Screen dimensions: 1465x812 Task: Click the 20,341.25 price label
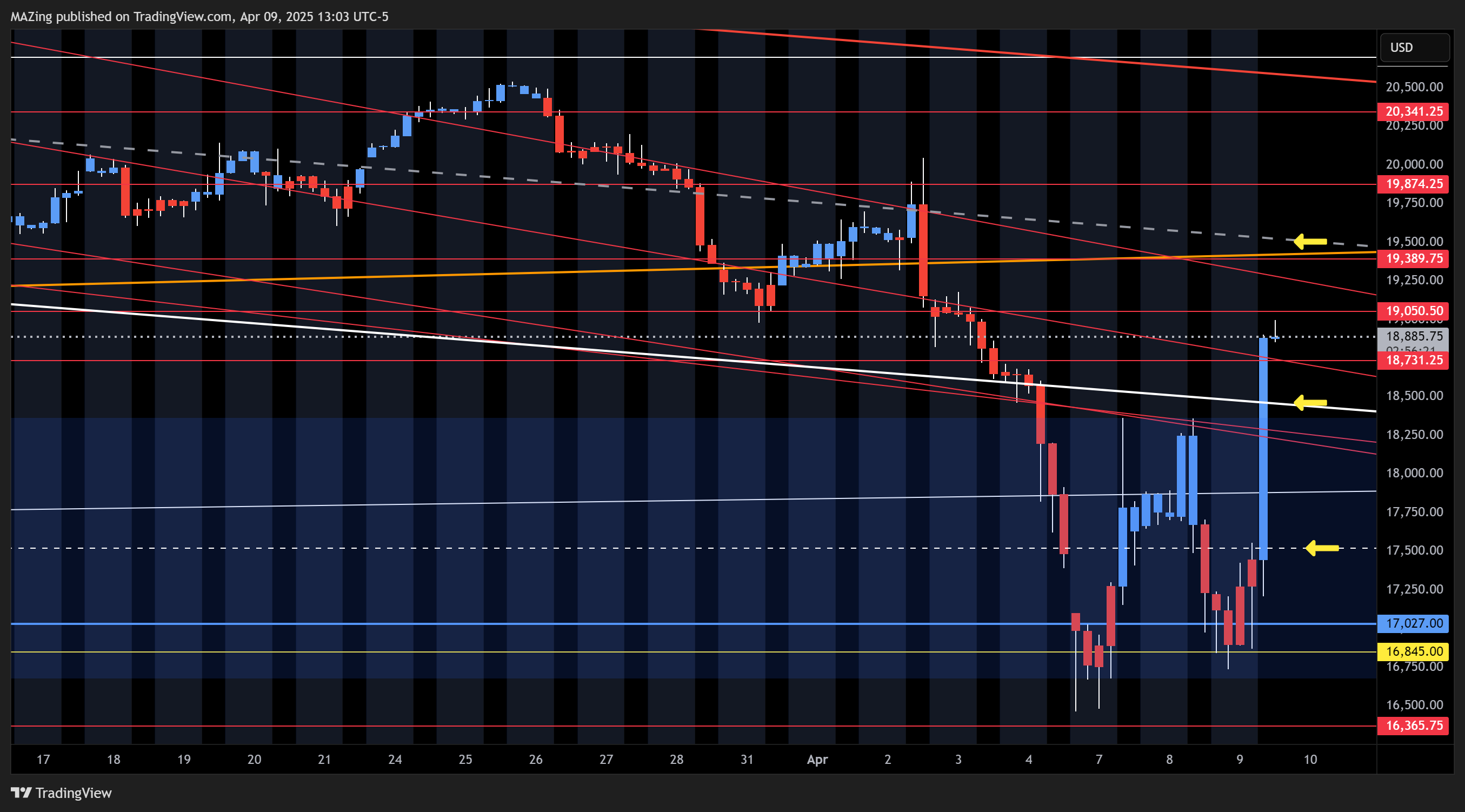[1413, 111]
